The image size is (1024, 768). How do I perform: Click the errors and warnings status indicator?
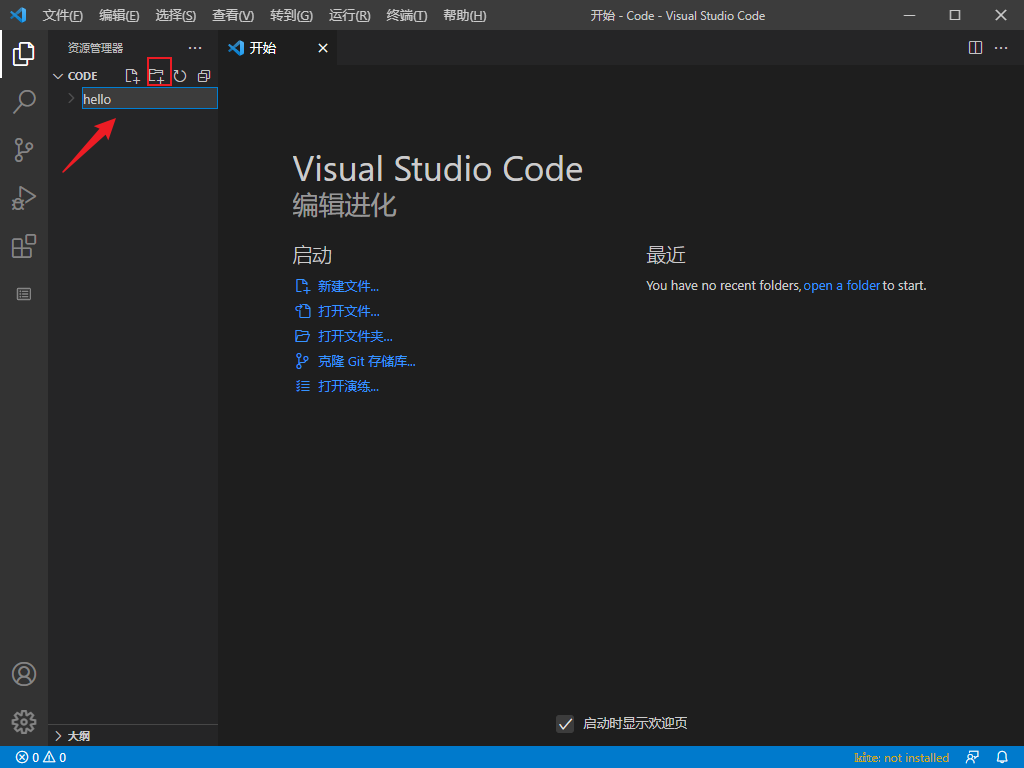coord(41,758)
